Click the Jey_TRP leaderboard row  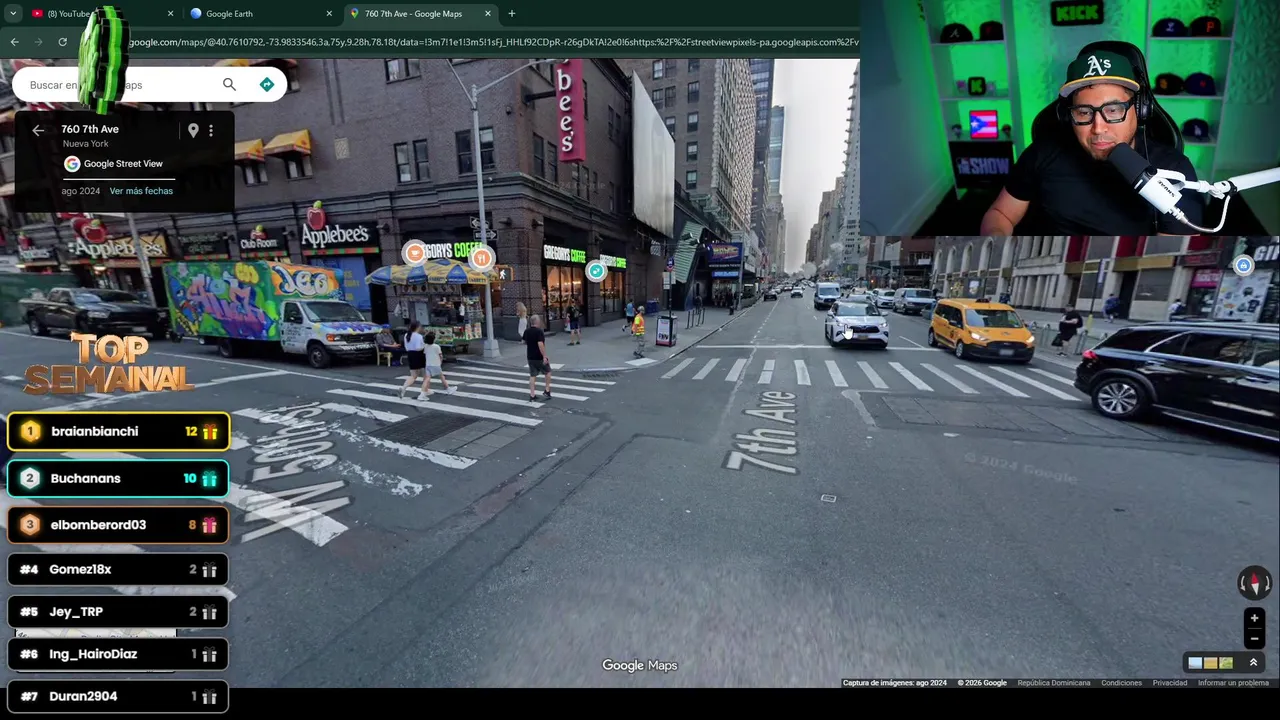point(118,612)
